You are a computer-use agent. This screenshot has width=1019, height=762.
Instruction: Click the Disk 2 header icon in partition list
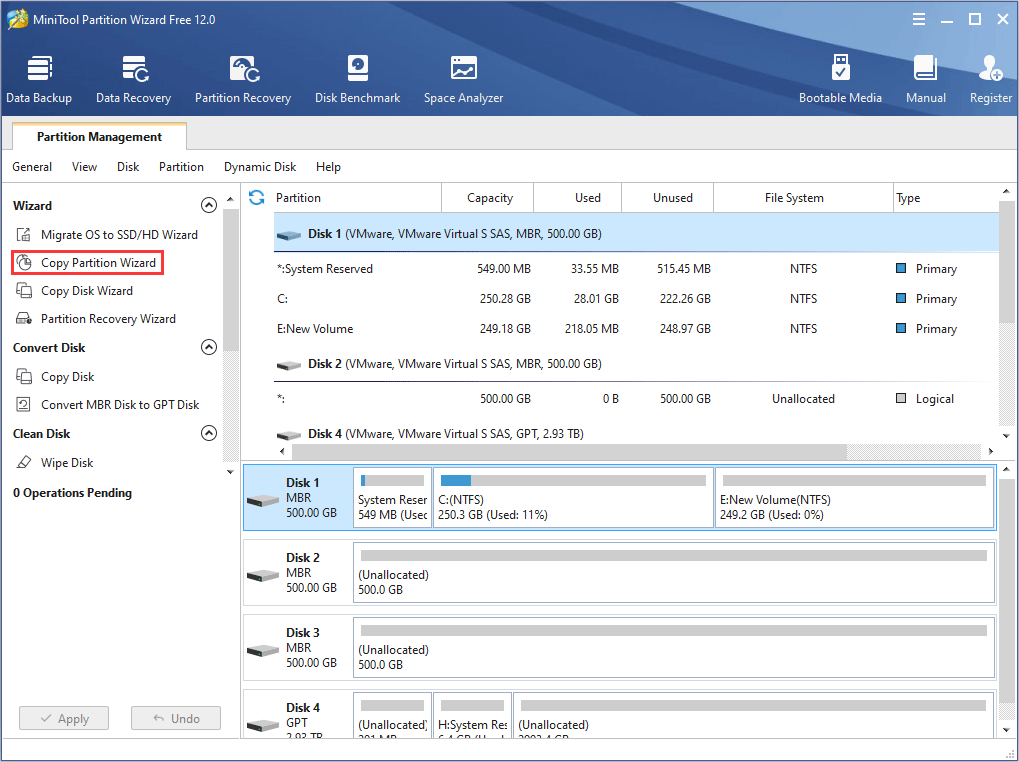point(289,365)
